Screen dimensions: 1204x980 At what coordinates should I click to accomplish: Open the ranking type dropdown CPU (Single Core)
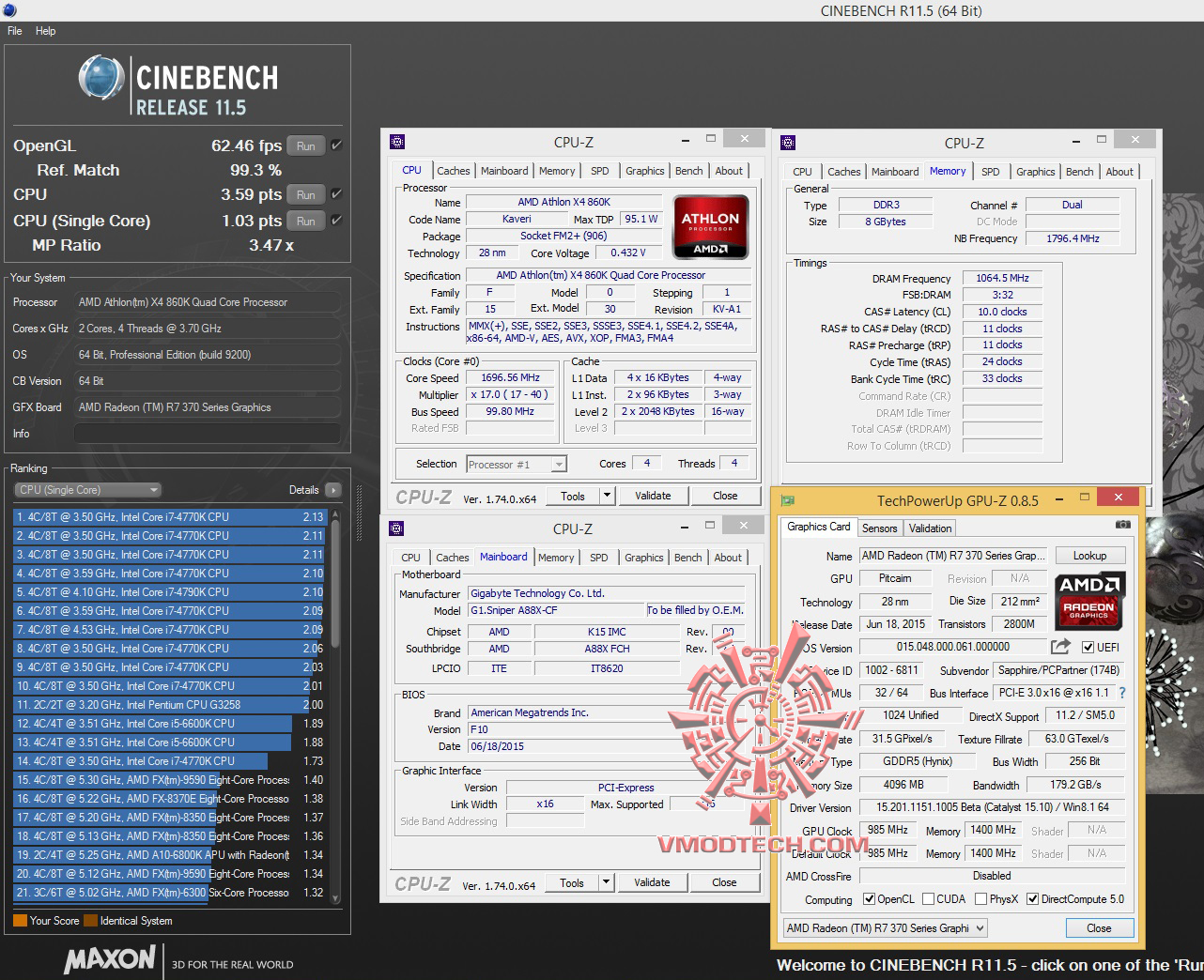[87, 490]
